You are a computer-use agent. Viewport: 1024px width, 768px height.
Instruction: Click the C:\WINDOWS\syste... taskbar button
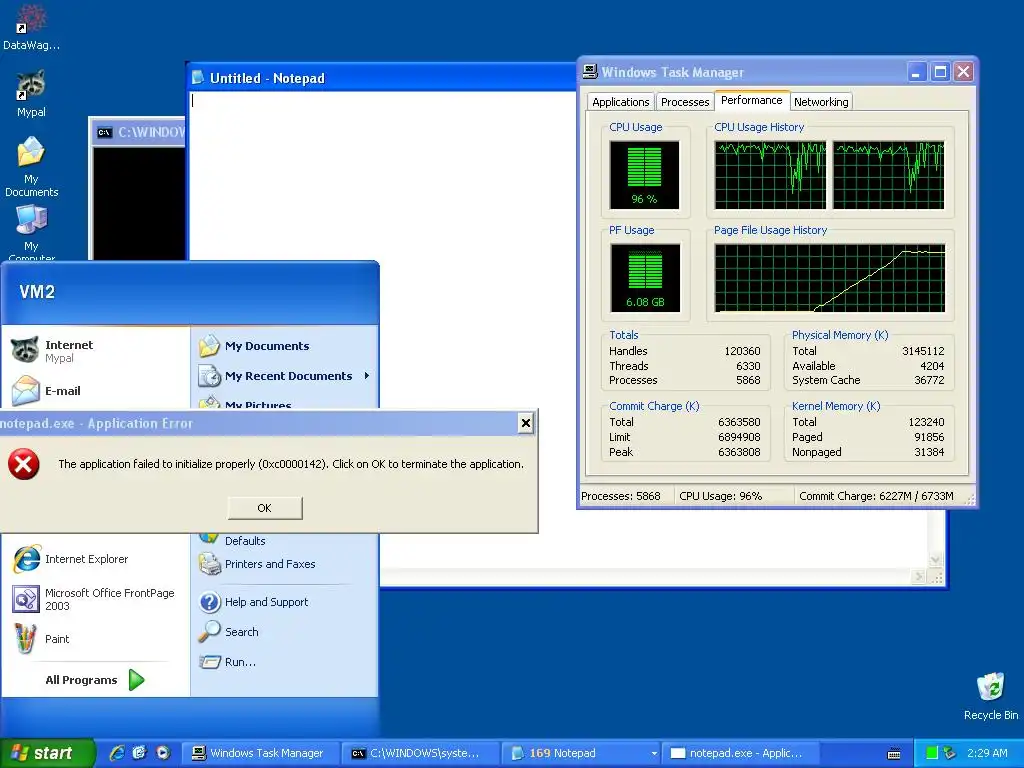(421, 753)
